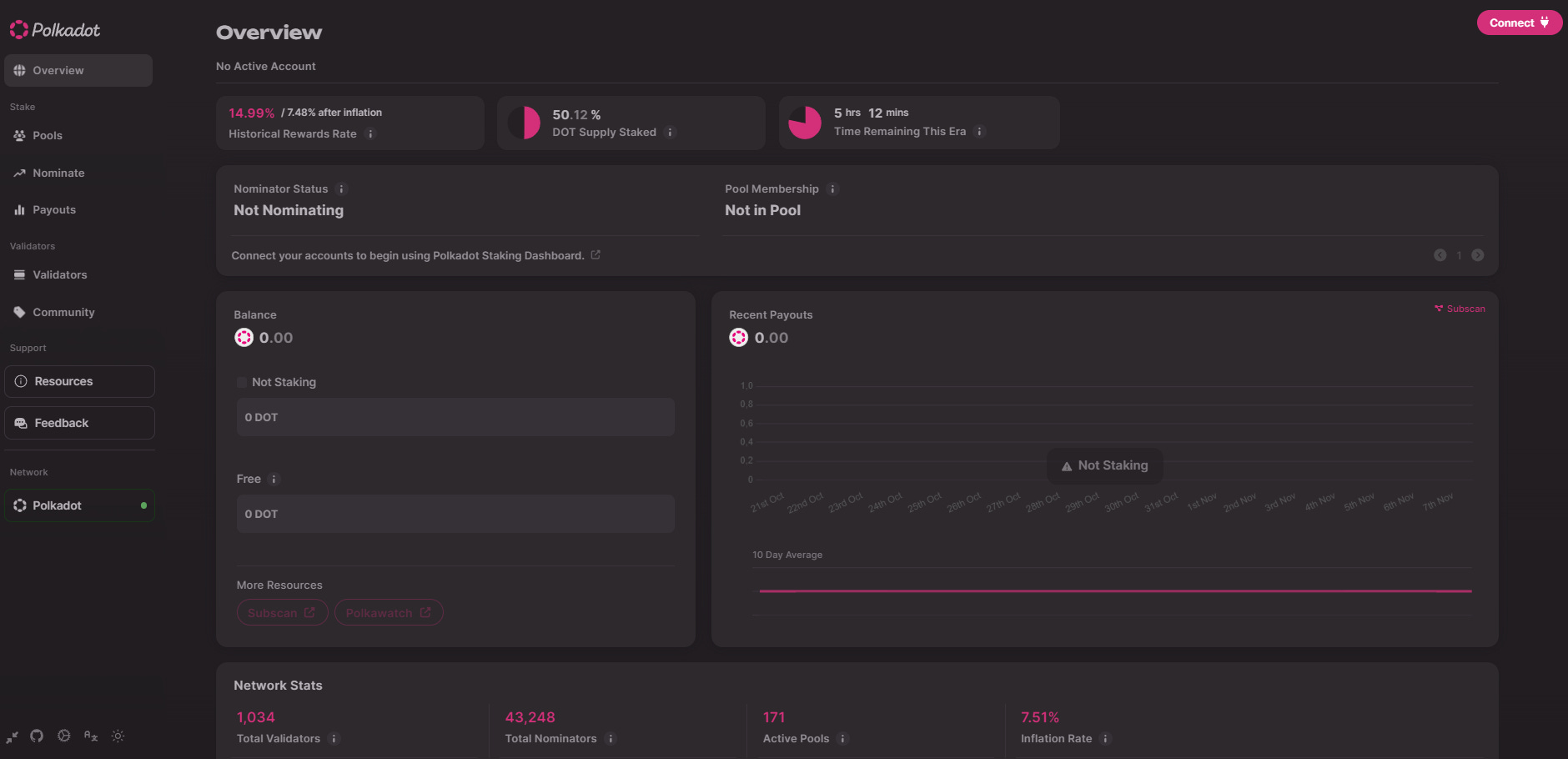Show info for Total Validators
Image resolution: width=1568 pixels, height=759 pixels.
pos(334,739)
